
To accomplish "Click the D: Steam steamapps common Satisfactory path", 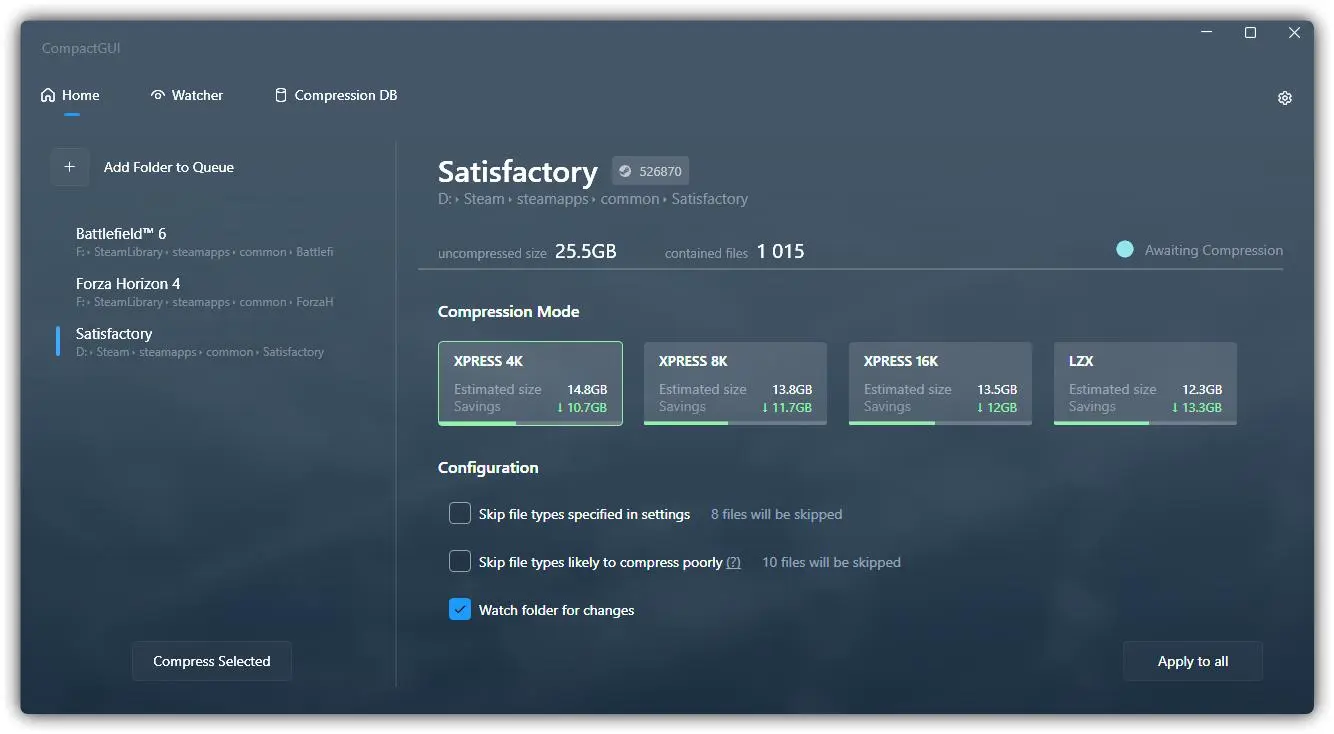I will click(x=593, y=199).
